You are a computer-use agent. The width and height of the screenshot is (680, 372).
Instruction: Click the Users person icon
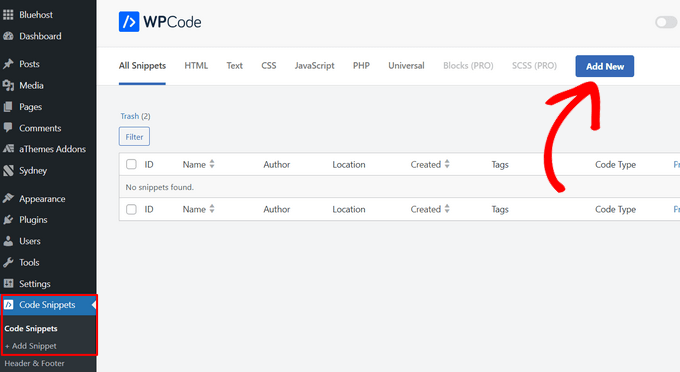pyautogui.click(x=8, y=241)
